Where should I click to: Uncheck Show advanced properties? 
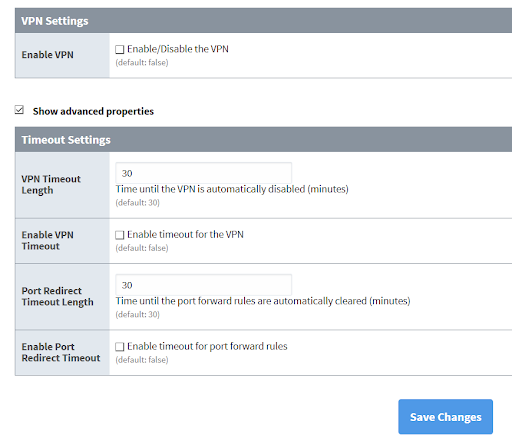point(19,110)
